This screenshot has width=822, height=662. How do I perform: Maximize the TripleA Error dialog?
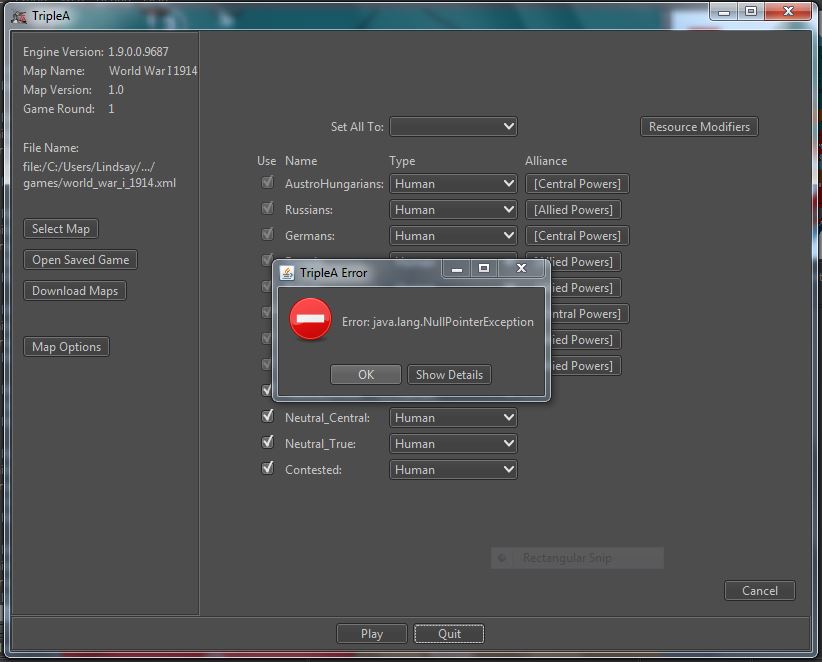pos(484,268)
